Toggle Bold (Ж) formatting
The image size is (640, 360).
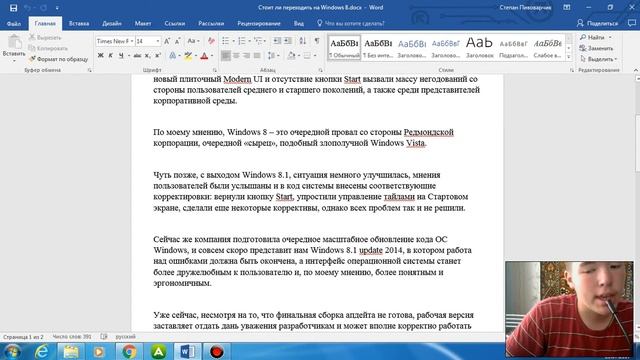coord(100,56)
